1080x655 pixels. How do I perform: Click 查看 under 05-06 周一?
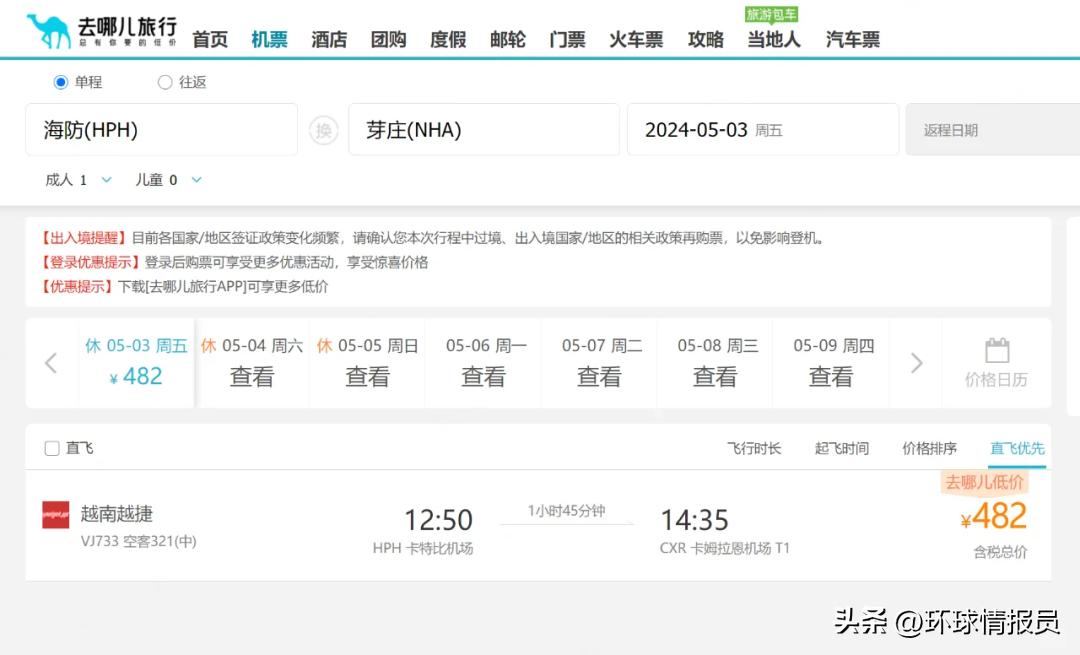click(484, 376)
